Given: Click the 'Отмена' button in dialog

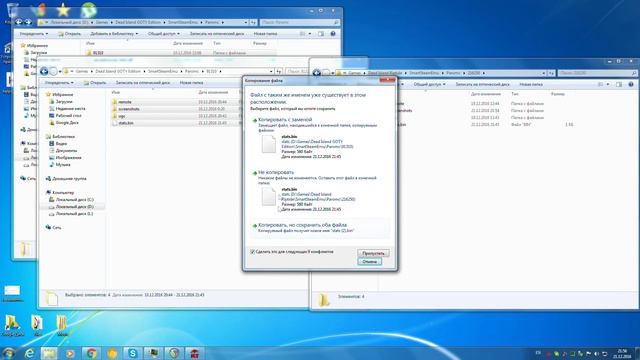Looking at the screenshot, I should (369, 262).
